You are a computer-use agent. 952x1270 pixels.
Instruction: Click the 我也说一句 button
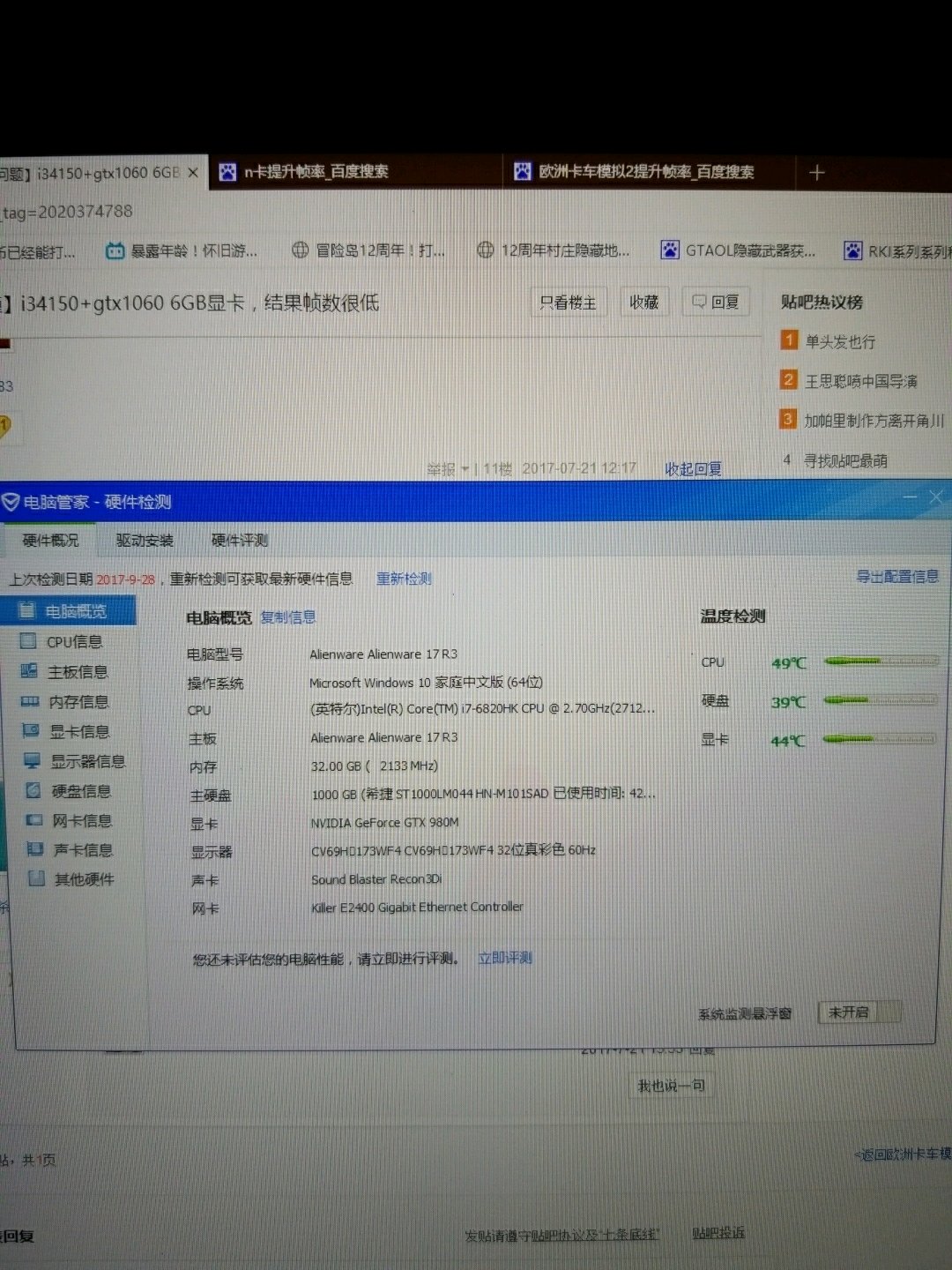click(671, 1086)
